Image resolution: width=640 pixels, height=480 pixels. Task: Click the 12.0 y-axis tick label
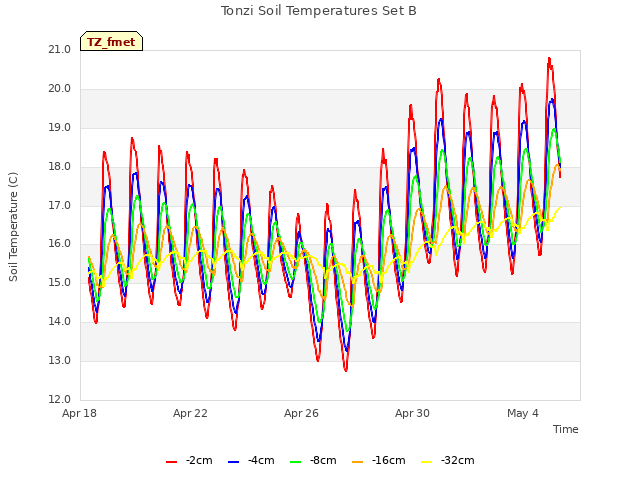[60, 399]
